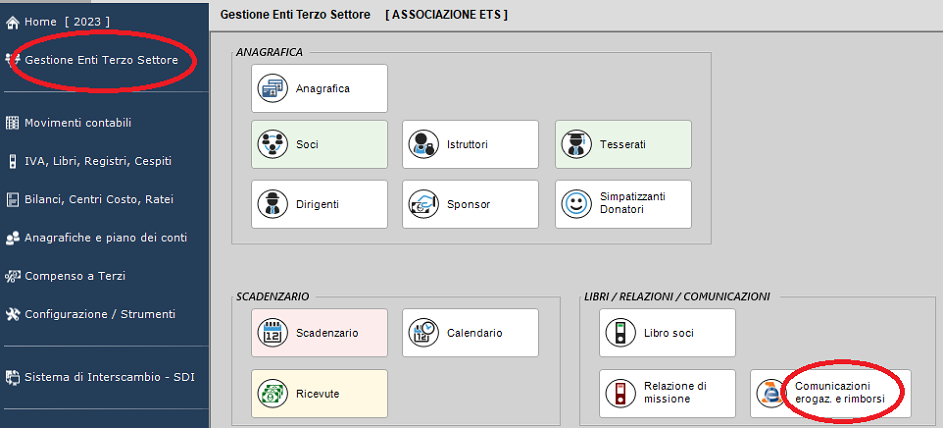The image size is (943, 428).
Task: Open Comunicazioni erogaz. e rimborsi
Action: click(831, 393)
